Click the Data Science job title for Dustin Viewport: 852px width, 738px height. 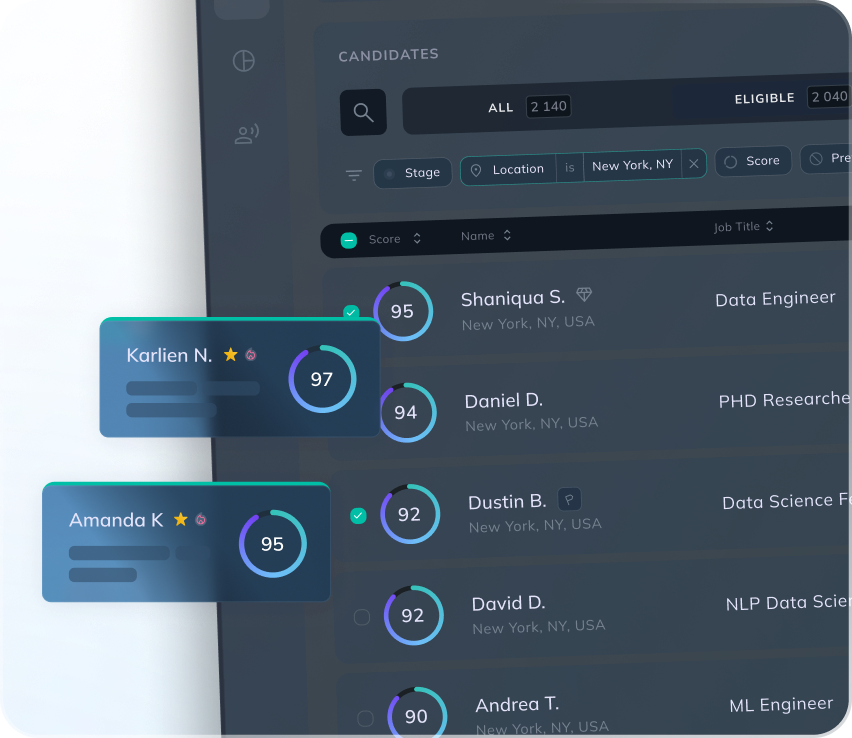click(787, 501)
